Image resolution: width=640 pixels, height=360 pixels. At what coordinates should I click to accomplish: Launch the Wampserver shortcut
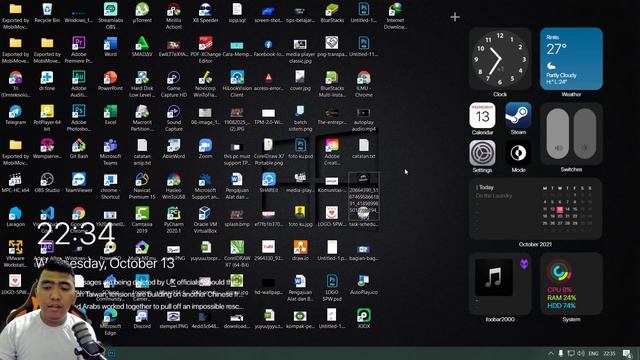(47, 148)
